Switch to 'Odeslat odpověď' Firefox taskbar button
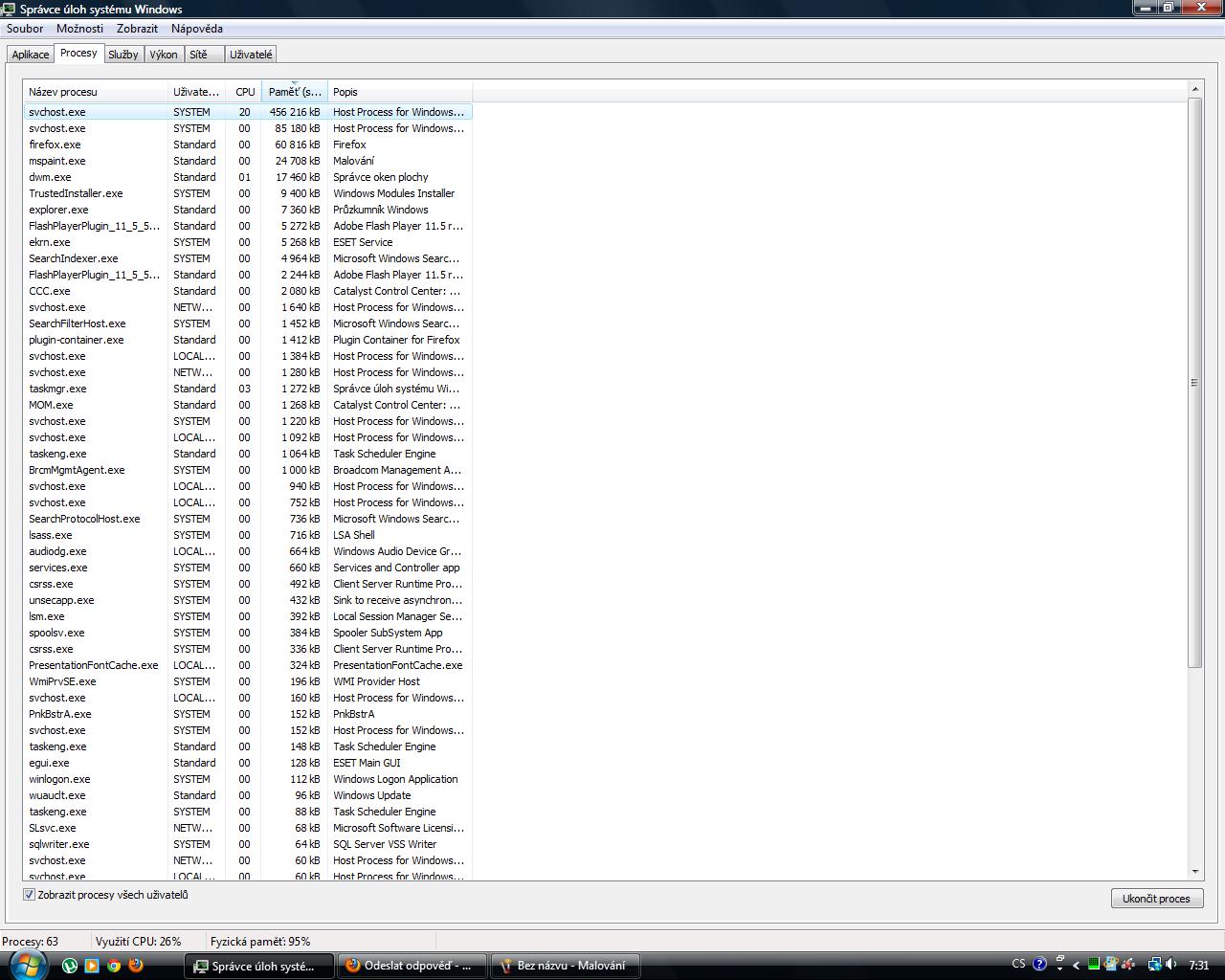This screenshot has height=980, width=1225. pos(412,966)
